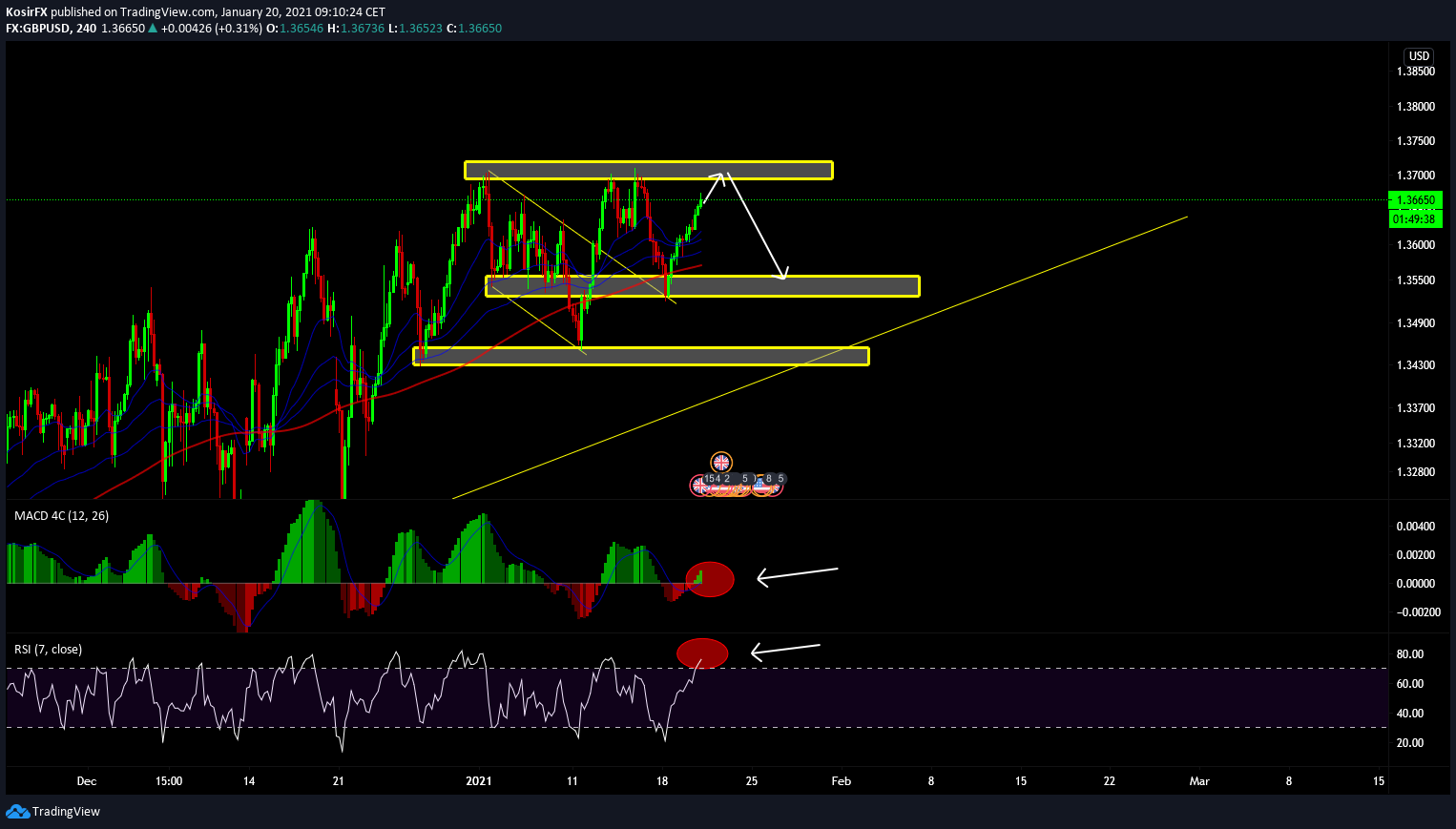Click the 240 interval value in header
Image resolution: width=1456 pixels, height=829 pixels.
tap(86, 29)
